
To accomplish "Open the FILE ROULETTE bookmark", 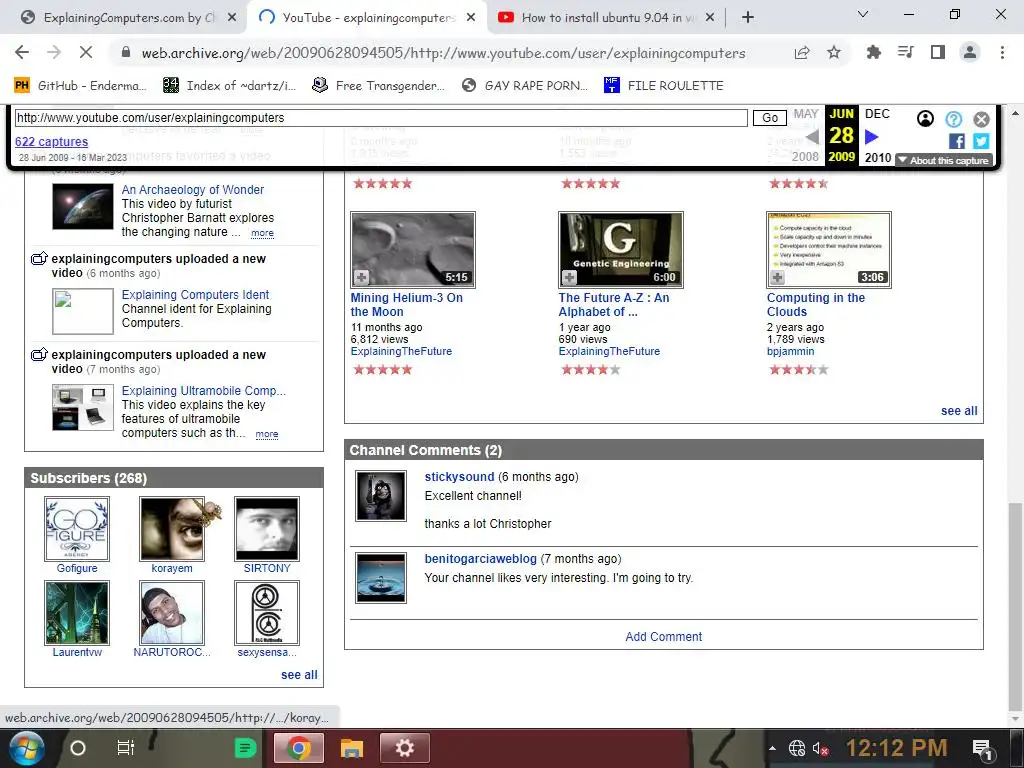I will 664,86.
